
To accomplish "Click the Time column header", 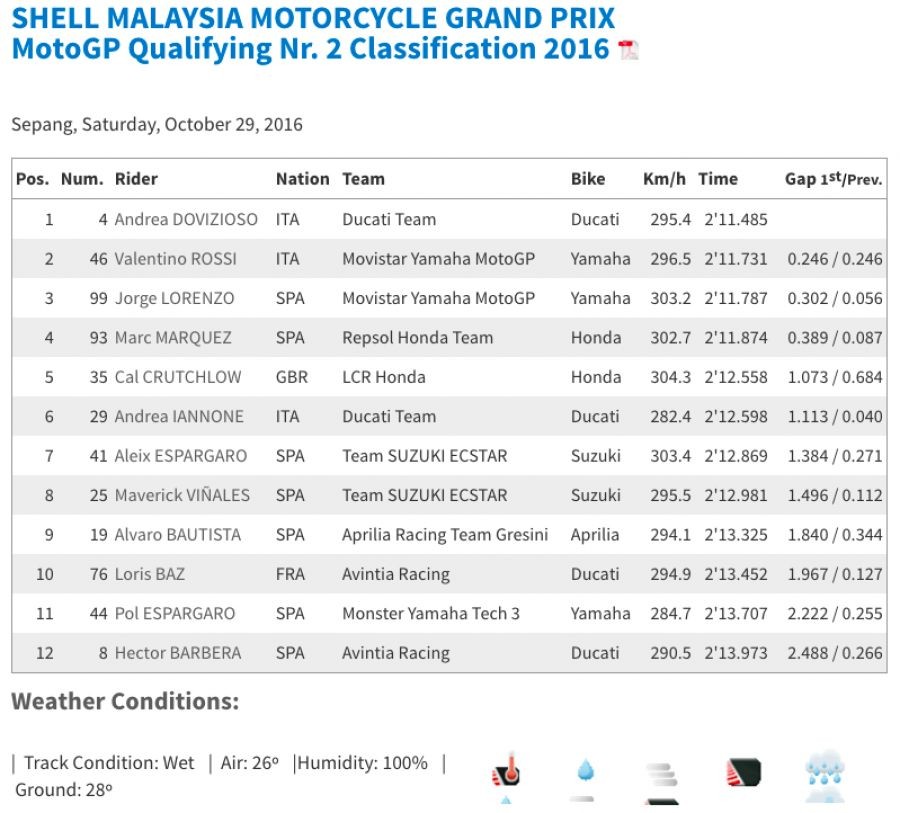I will click(718, 179).
